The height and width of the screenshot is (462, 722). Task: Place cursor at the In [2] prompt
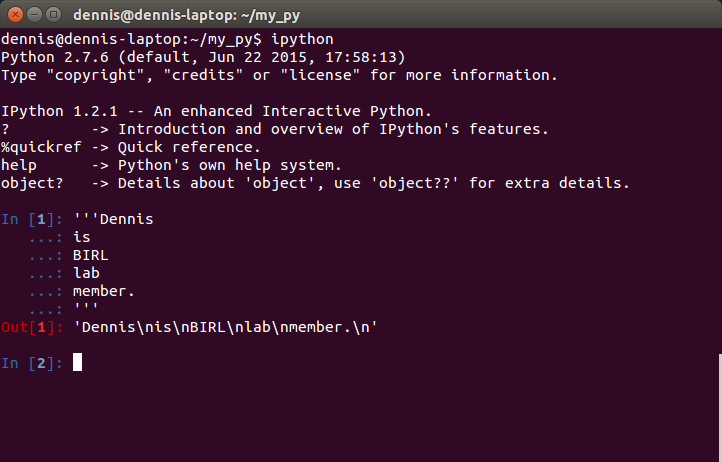77,362
